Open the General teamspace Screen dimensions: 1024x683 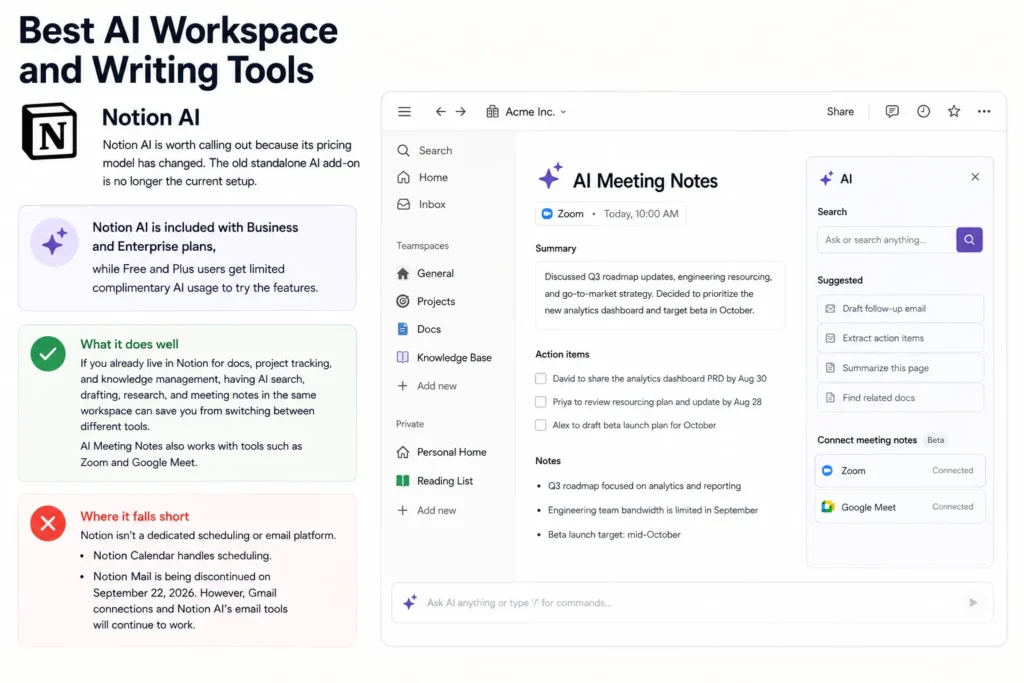425,274
